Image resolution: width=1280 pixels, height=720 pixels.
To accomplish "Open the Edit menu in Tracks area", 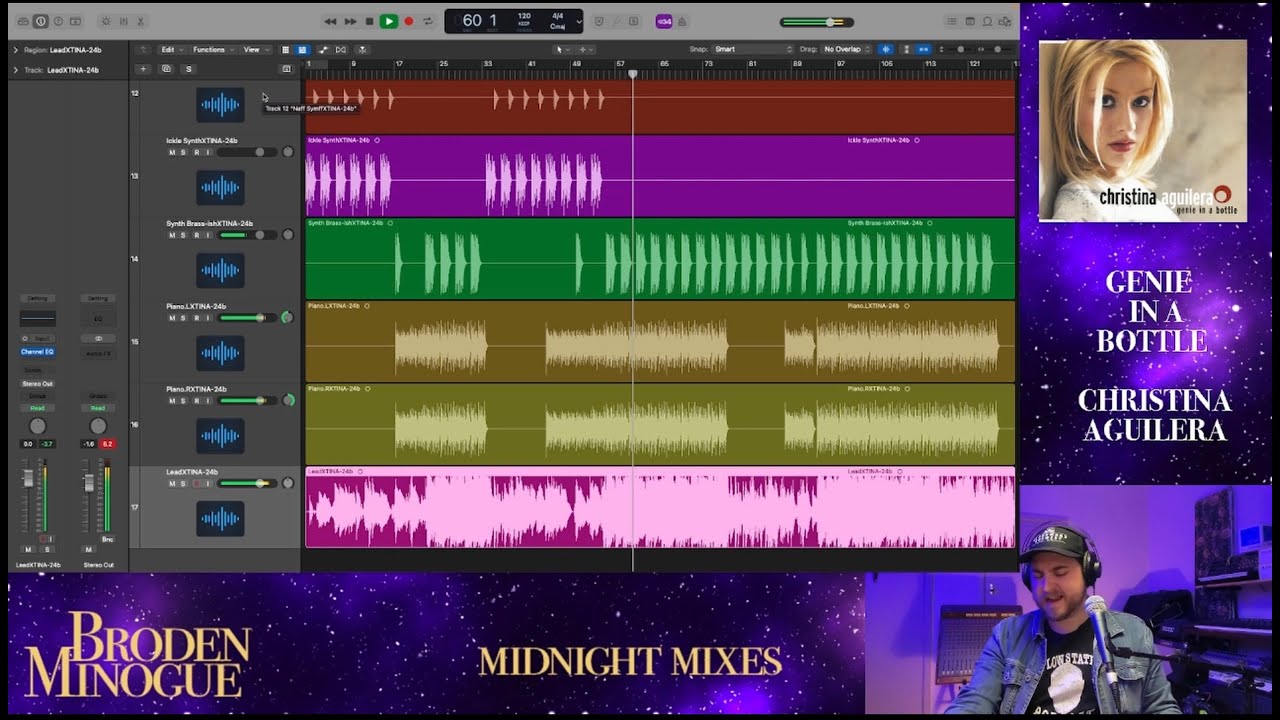I will tap(171, 49).
